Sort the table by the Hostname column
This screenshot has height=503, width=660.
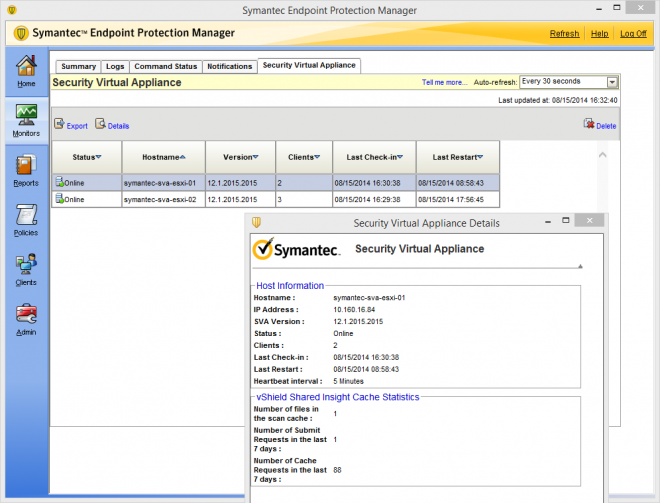pos(164,157)
